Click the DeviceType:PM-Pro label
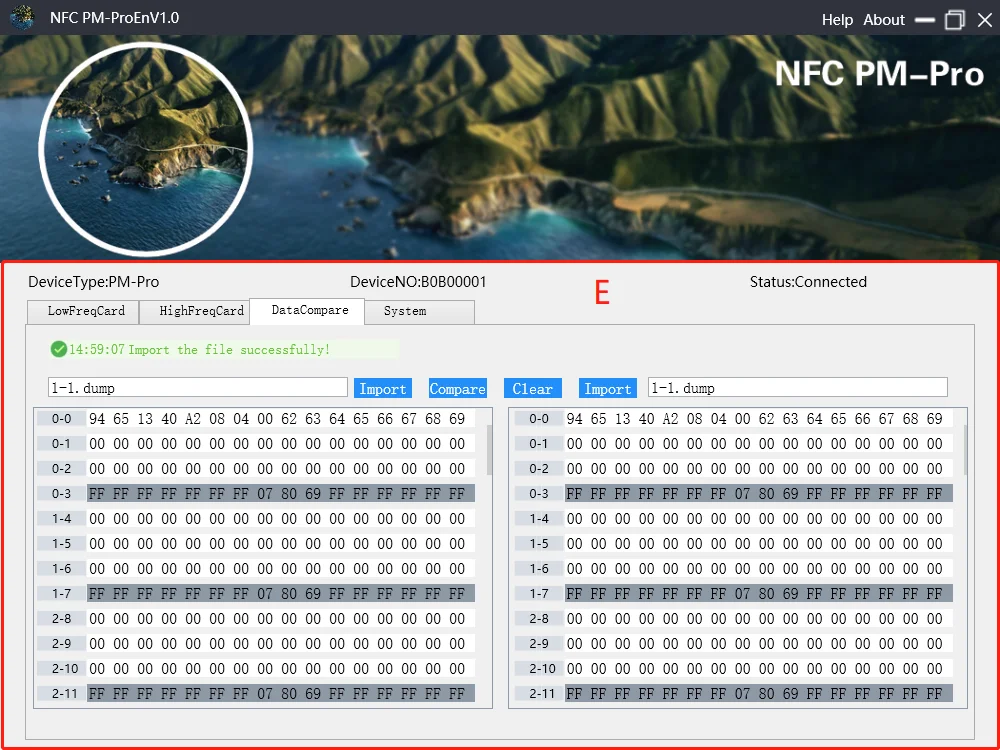 (x=94, y=282)
